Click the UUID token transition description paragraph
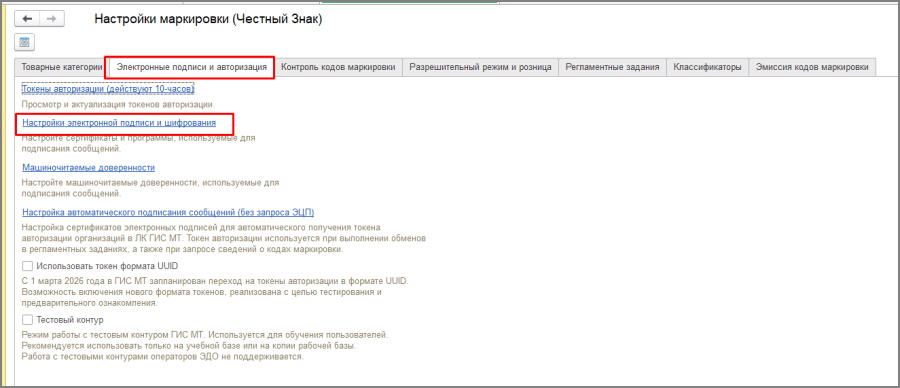 click(215, 292)
